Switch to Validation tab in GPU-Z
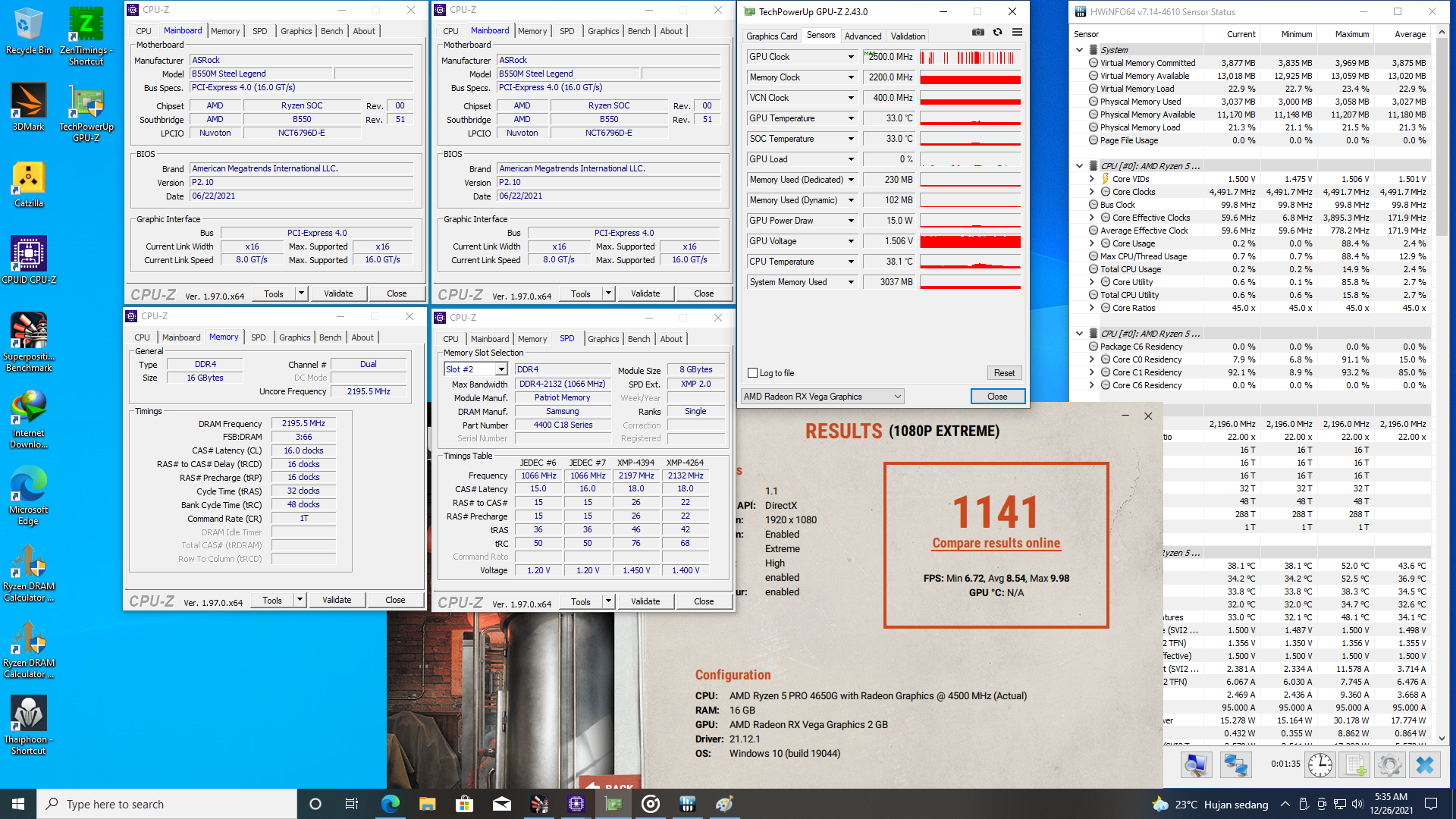Viewport: 1456px width, 819px height. pos(908,36)
